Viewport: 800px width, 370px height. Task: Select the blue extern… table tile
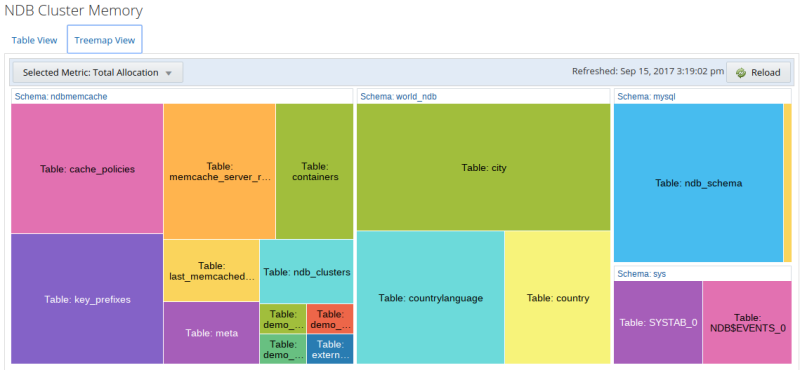point(330,349)
